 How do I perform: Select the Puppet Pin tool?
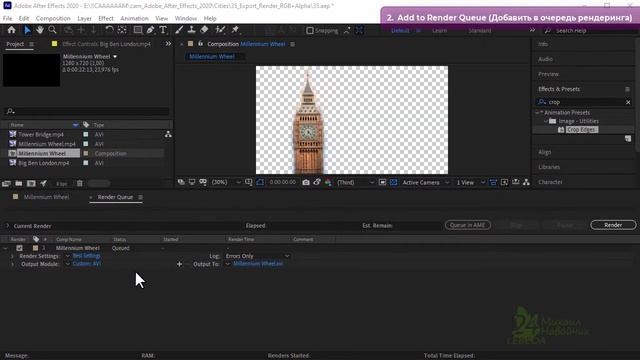235,30
